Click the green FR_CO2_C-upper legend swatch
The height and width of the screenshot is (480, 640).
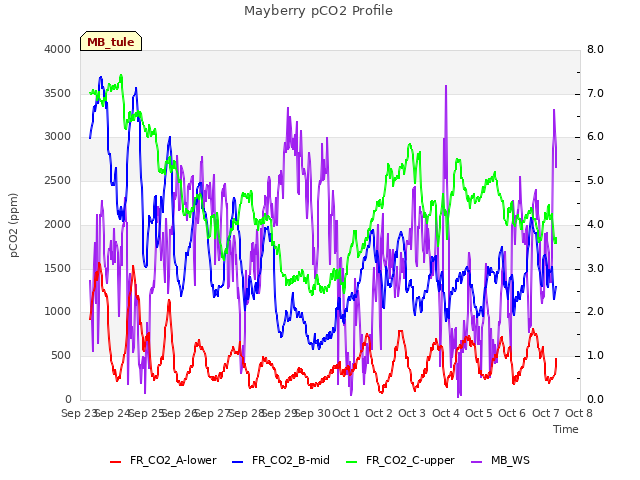point(351,462)
